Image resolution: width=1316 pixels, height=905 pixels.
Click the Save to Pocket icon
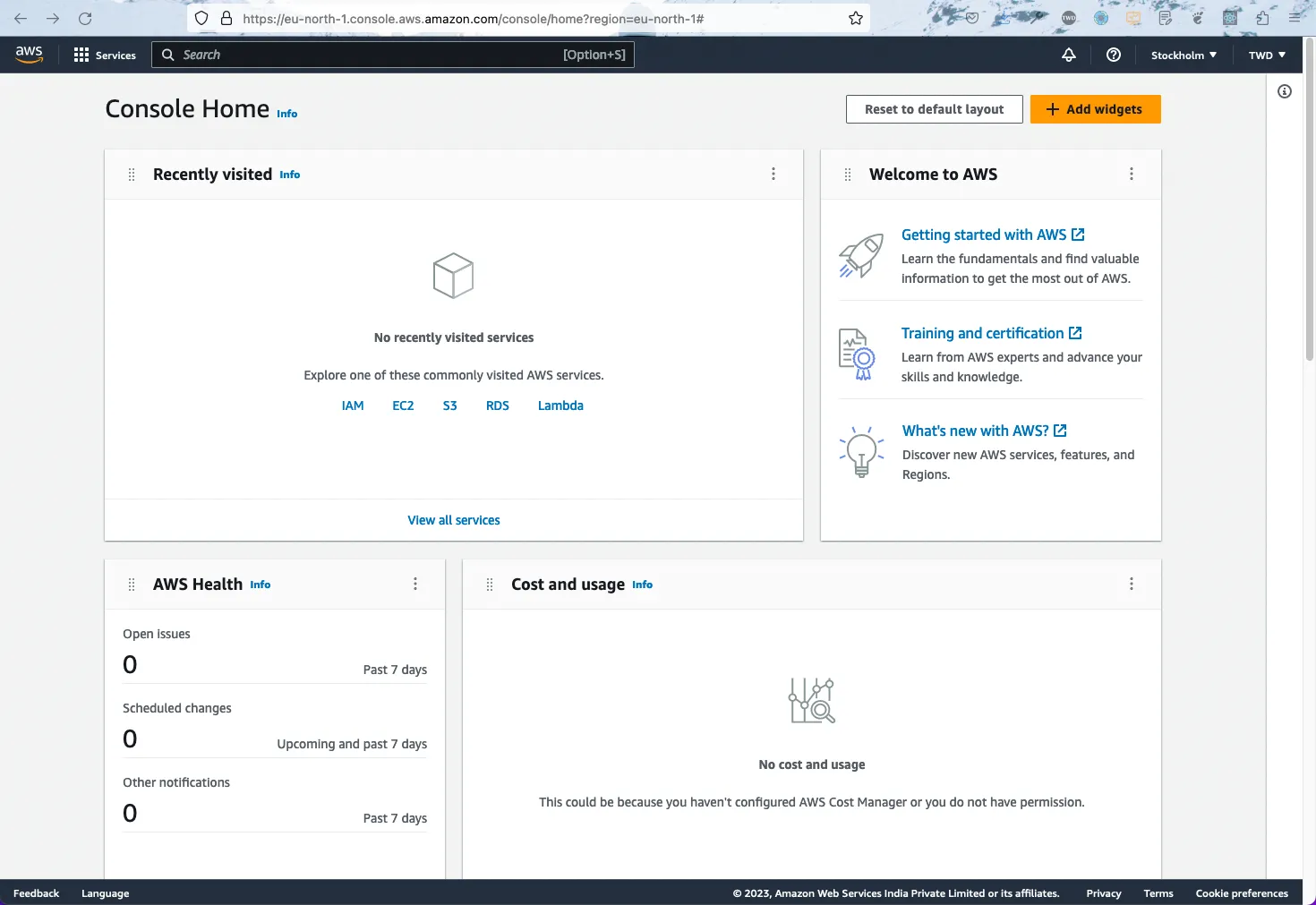972,18
